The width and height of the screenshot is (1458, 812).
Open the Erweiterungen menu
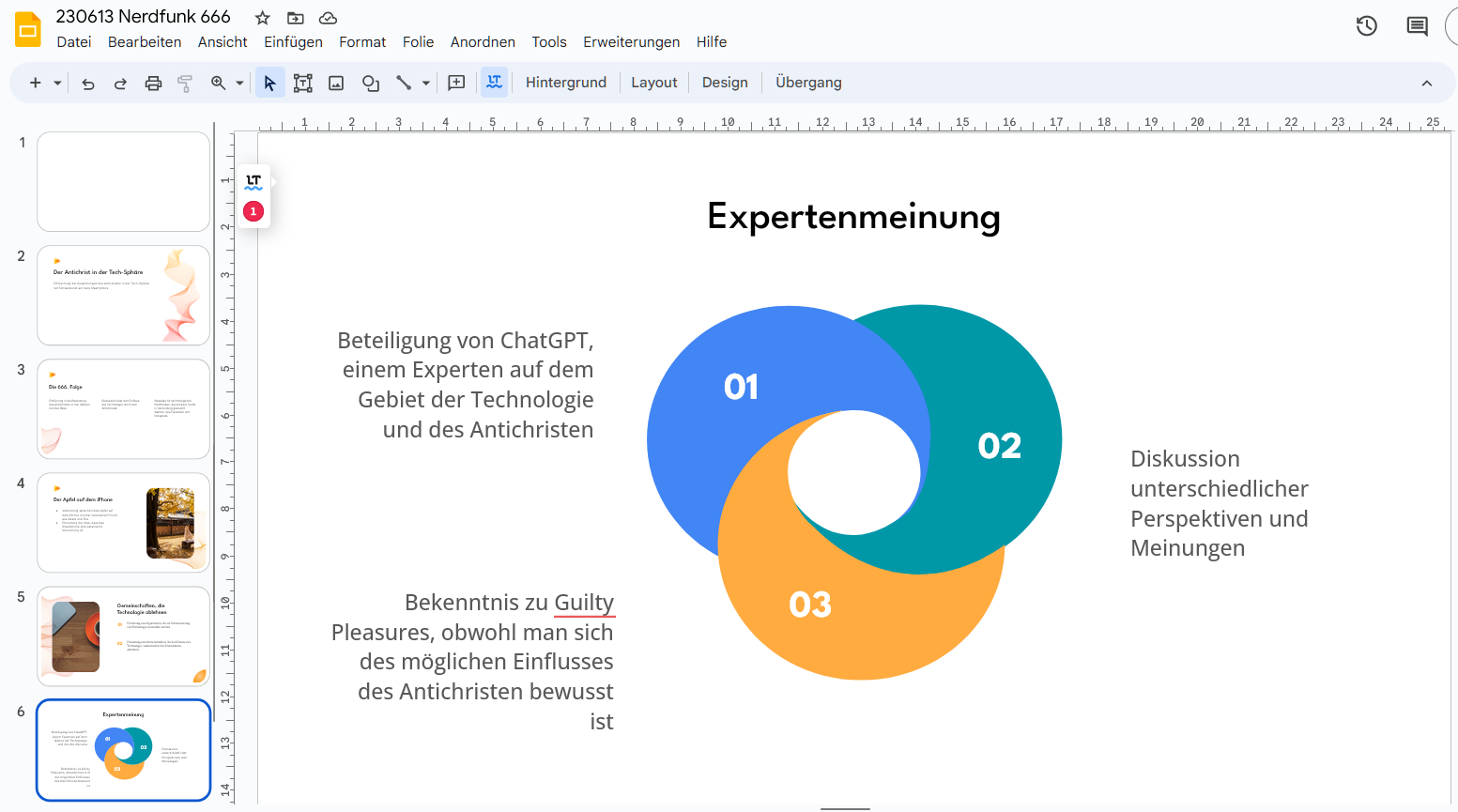(x=631, y=42)
